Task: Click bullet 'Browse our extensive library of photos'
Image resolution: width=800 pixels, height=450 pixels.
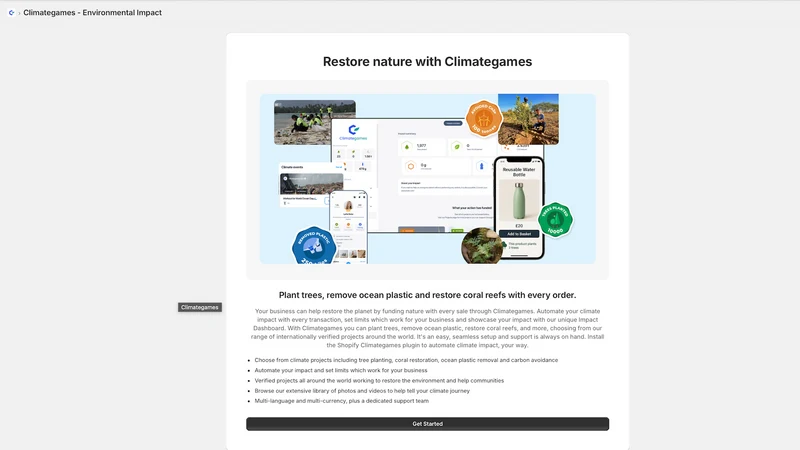Action: tap(362, 391)
